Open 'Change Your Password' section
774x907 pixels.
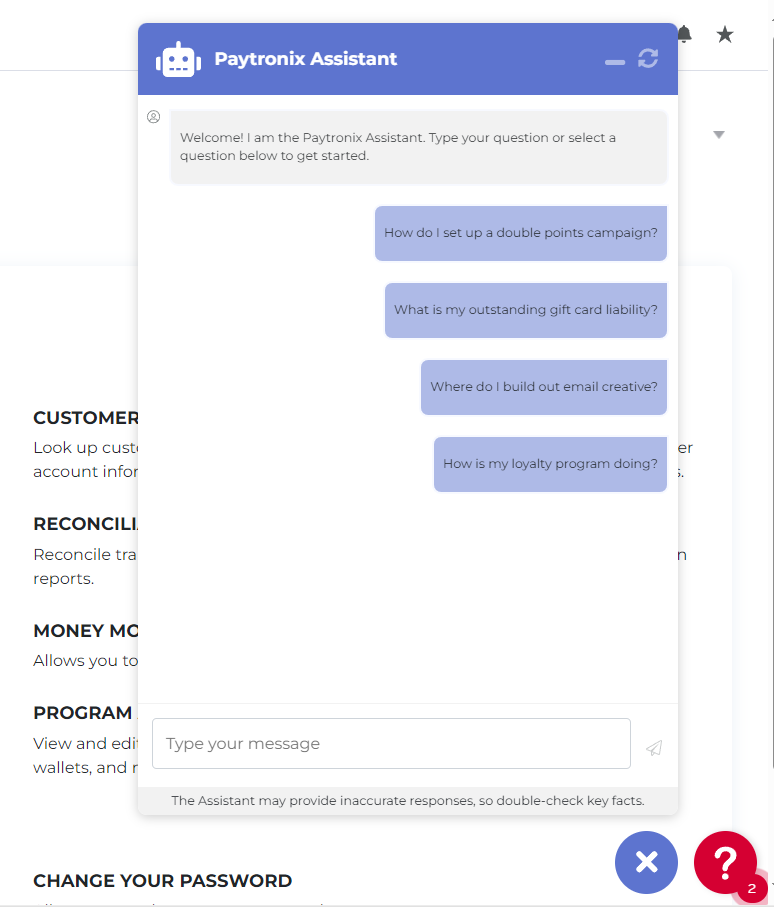pyautogui.click(x=163, y=880)
